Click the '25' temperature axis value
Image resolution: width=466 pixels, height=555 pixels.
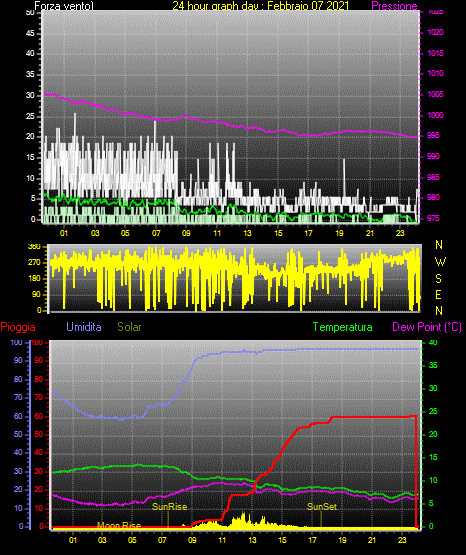433,411
